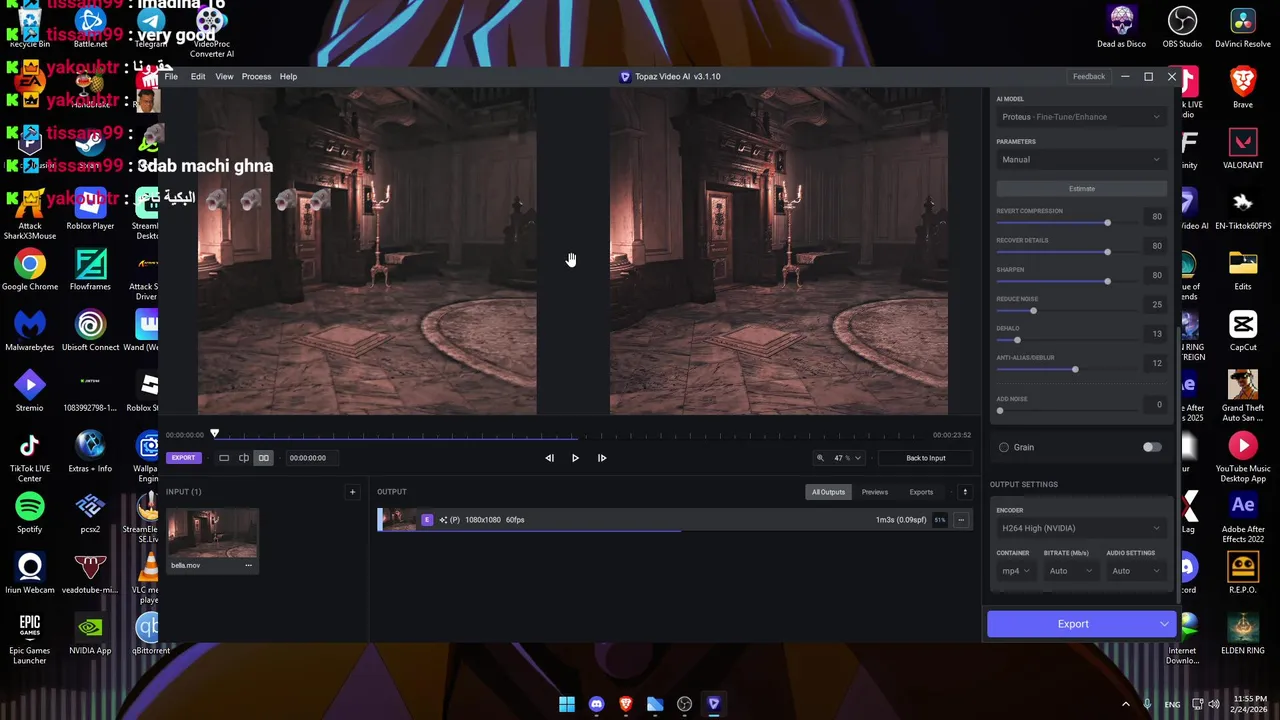
Task: Open the Edit menu
Action: [198, 77]
